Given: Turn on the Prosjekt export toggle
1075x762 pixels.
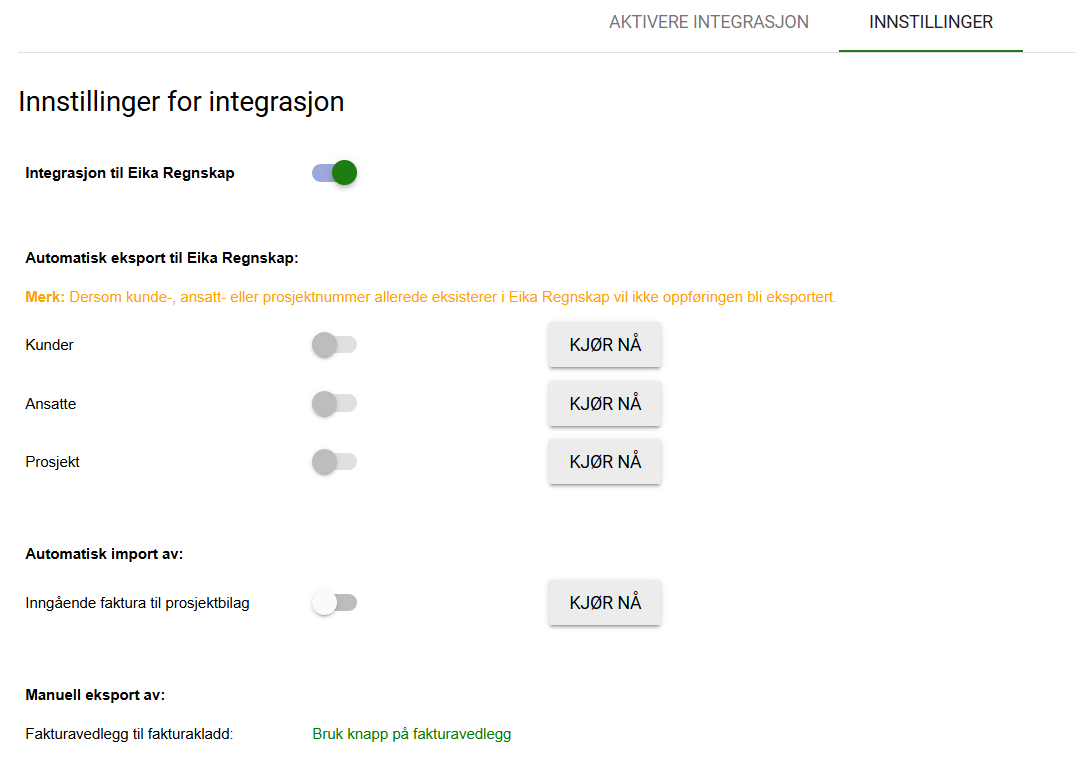Looking at the screenshot, I should tap(335, 462).
